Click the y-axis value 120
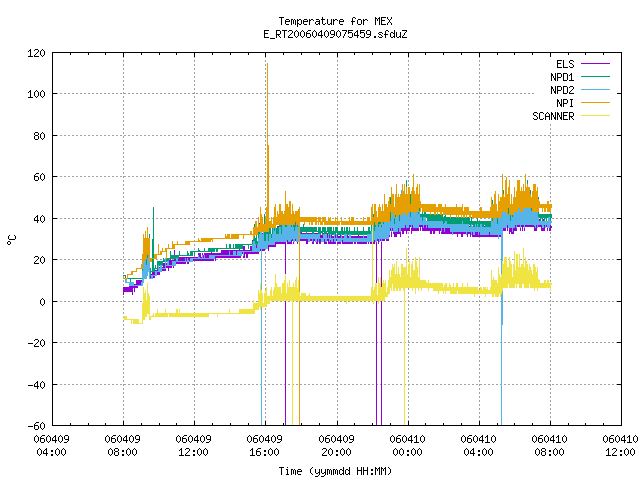 tap(36, 53)
